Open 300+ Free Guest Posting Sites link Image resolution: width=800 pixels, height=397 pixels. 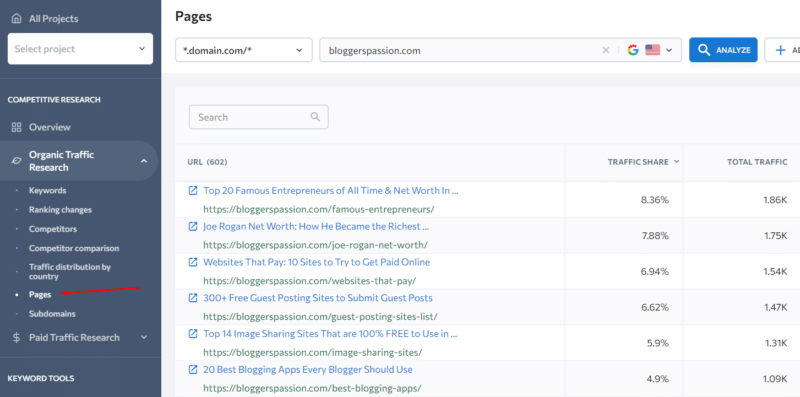(x=318, y=297)
